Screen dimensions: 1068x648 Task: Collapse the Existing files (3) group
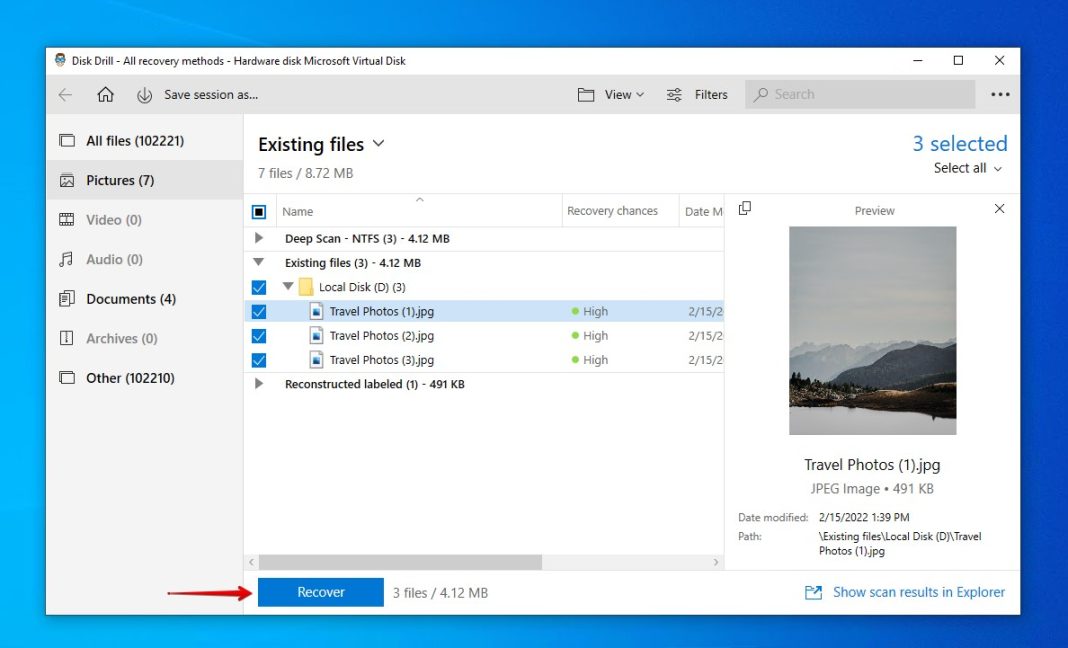pos(259,262)
